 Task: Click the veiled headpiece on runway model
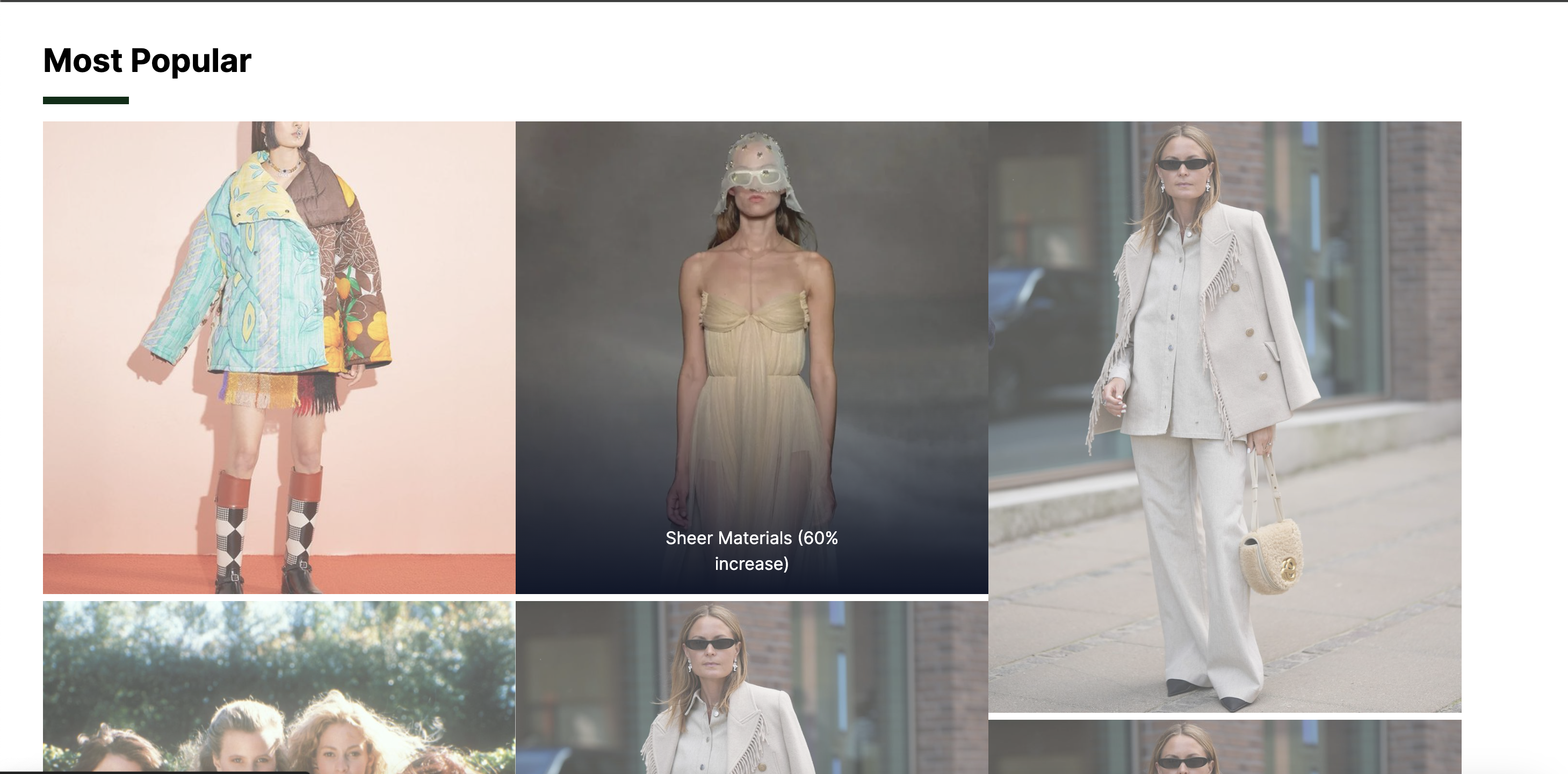[x=755, y=150]
